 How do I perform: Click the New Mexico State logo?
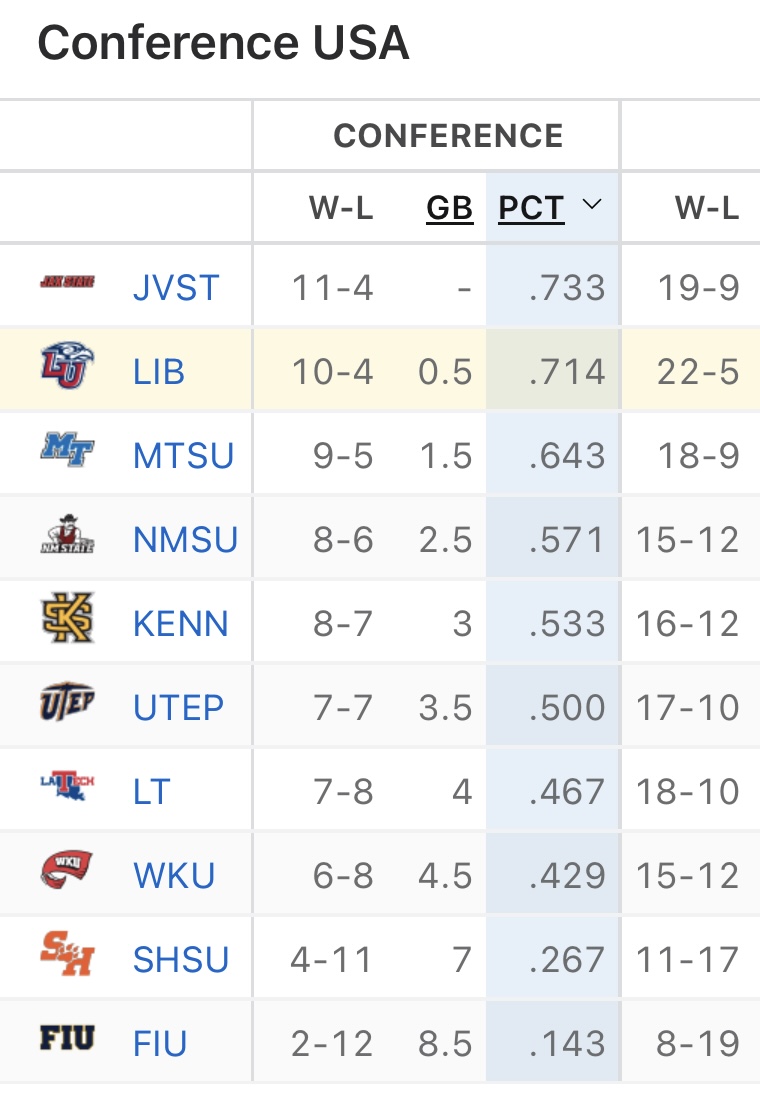67,535
